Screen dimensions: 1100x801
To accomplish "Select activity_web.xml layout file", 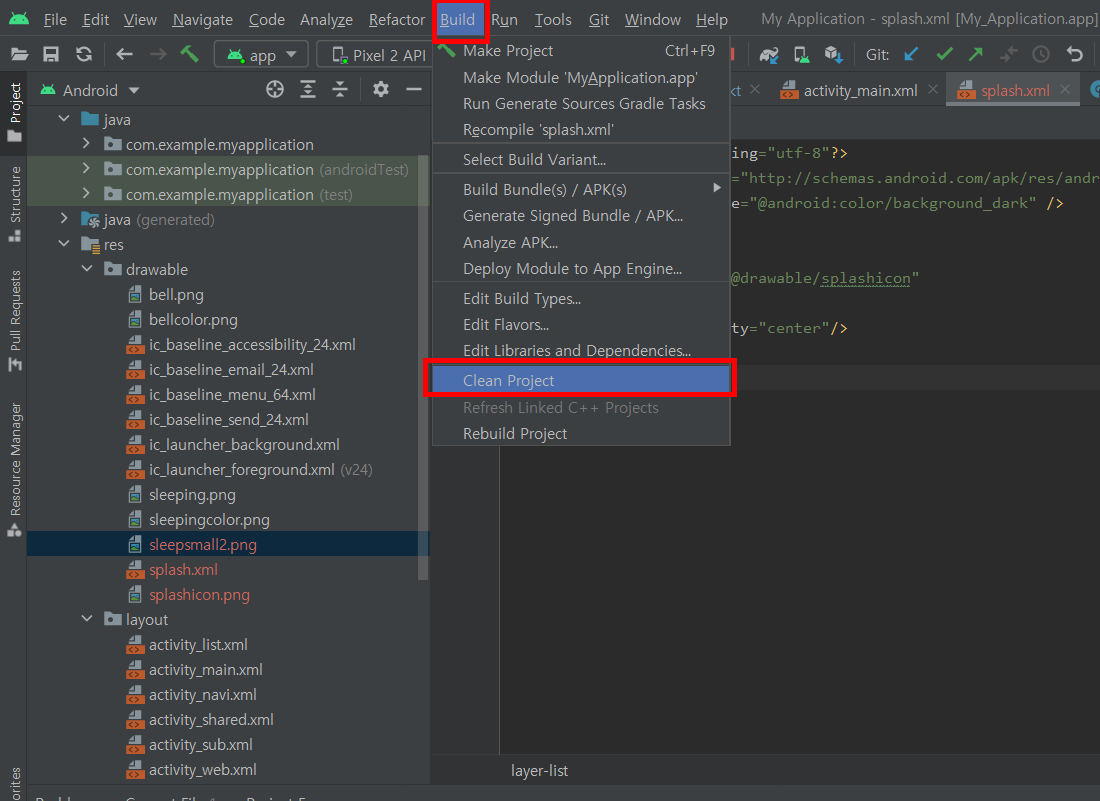I will (x=203, y=769).
